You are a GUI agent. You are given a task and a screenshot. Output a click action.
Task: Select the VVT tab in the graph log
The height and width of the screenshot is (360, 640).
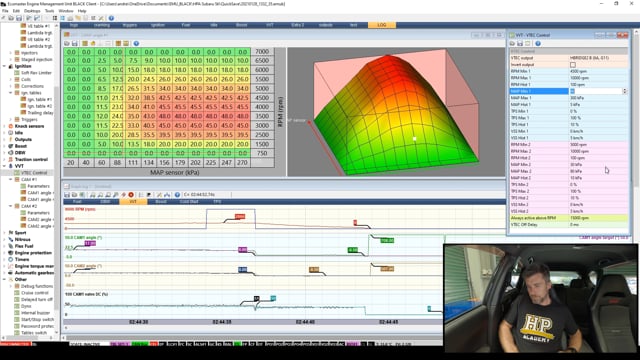tap(133, 202)
